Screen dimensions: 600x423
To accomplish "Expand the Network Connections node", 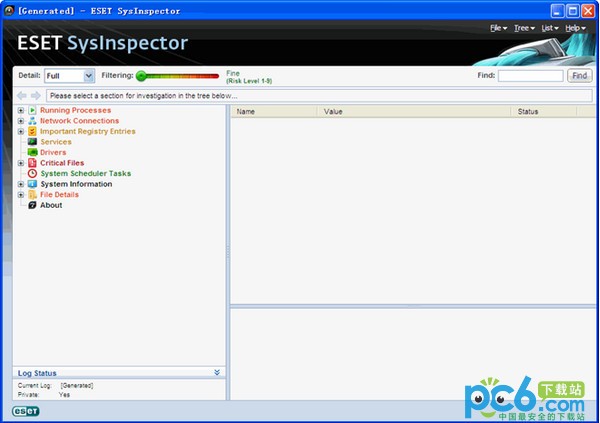I will (x=21, y=121).
